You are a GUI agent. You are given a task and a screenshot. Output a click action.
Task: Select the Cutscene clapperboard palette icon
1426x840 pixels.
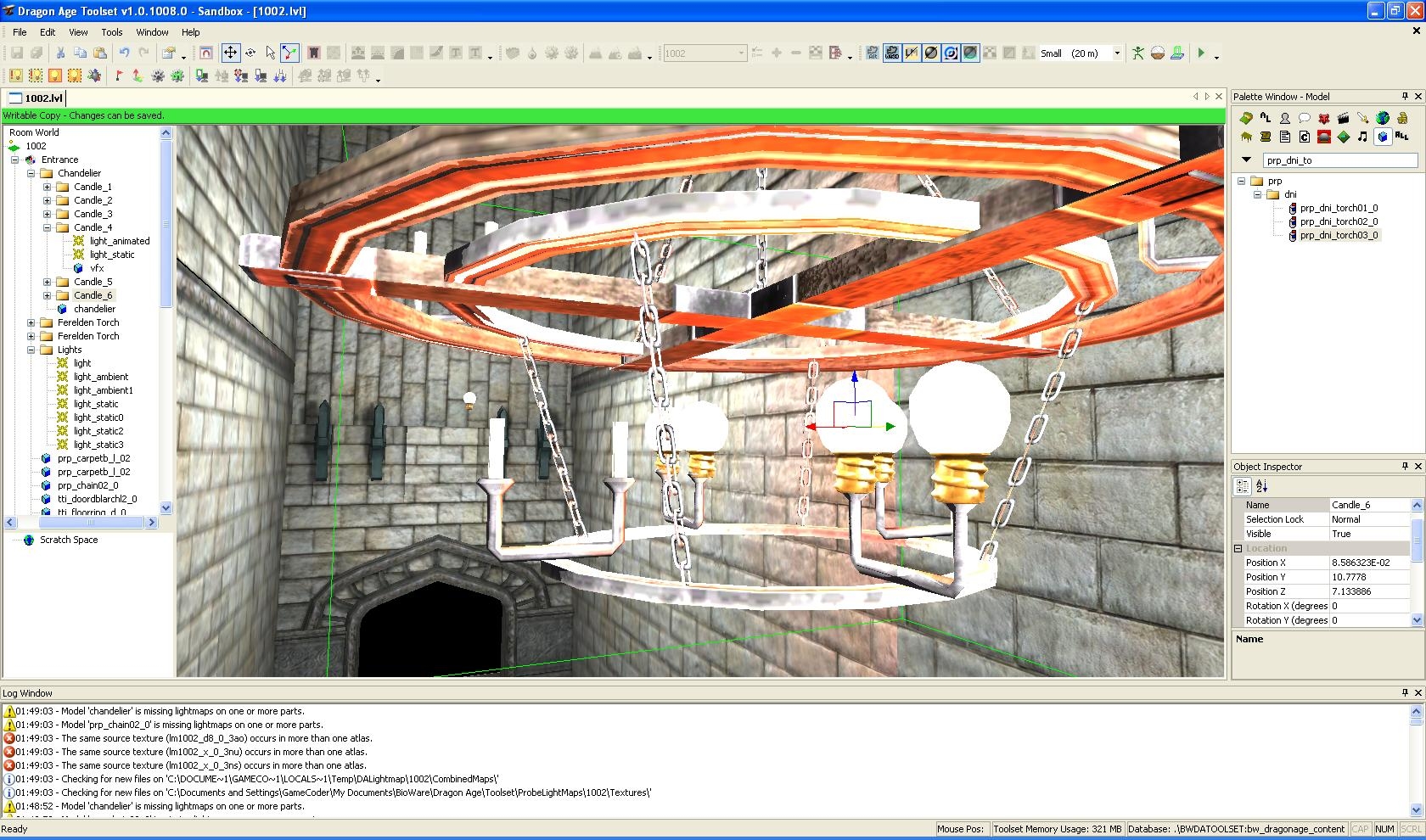click(1343, 118)
